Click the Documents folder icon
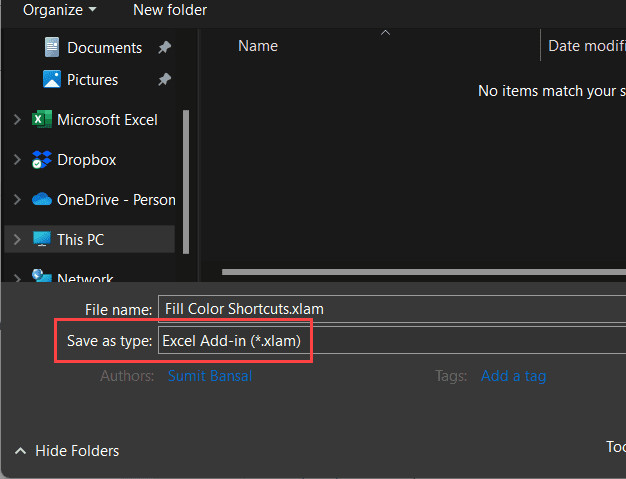Viewport: 626px width, 479px height. [52, 48]
